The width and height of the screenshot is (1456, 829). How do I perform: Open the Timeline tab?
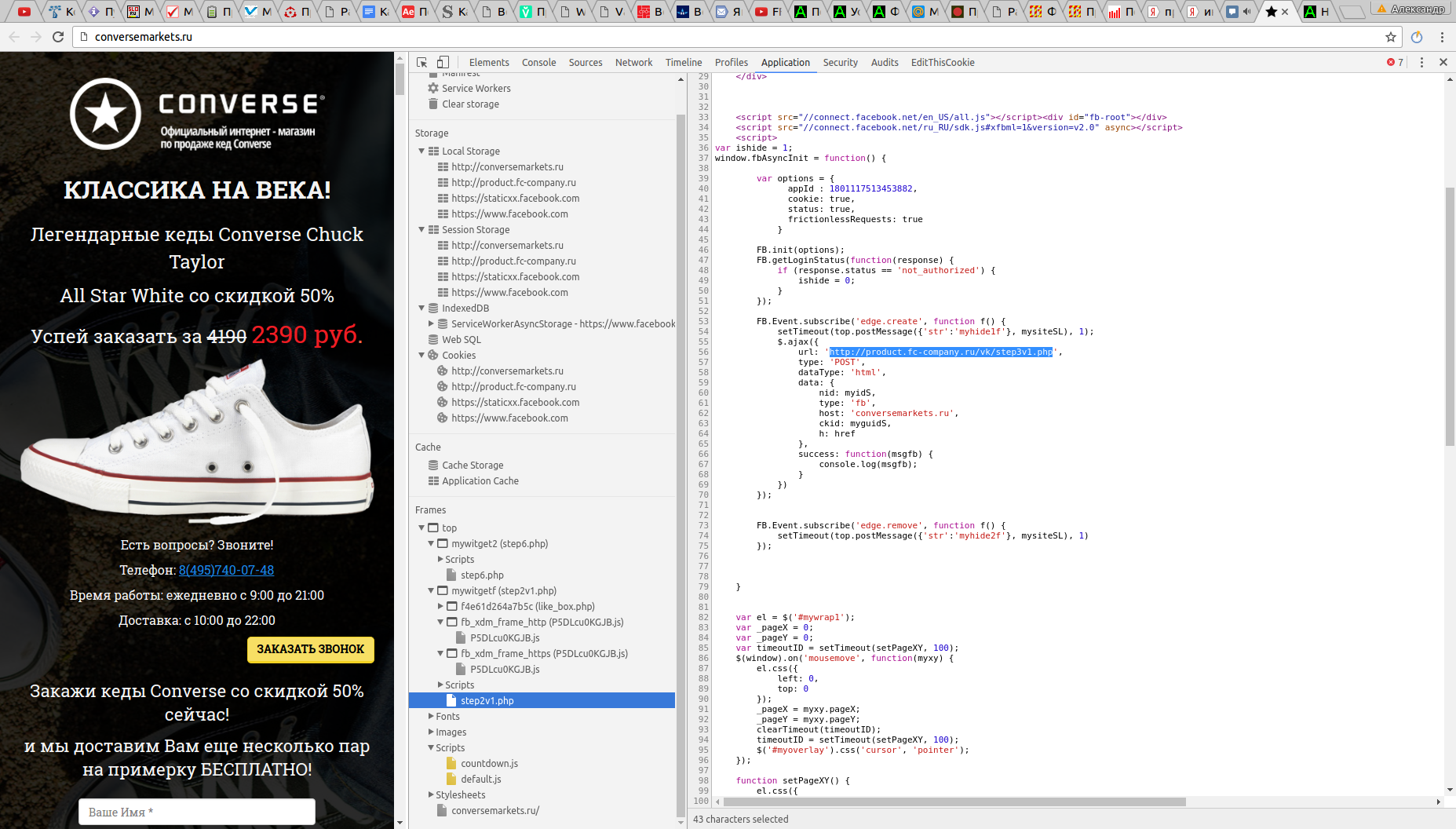pos(684,62)
